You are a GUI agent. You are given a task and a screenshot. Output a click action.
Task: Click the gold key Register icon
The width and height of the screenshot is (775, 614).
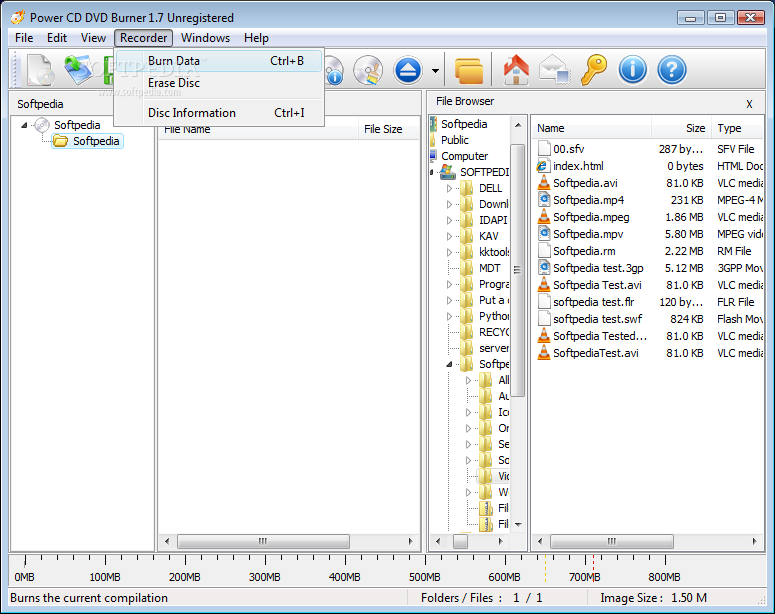click(594, 70)
